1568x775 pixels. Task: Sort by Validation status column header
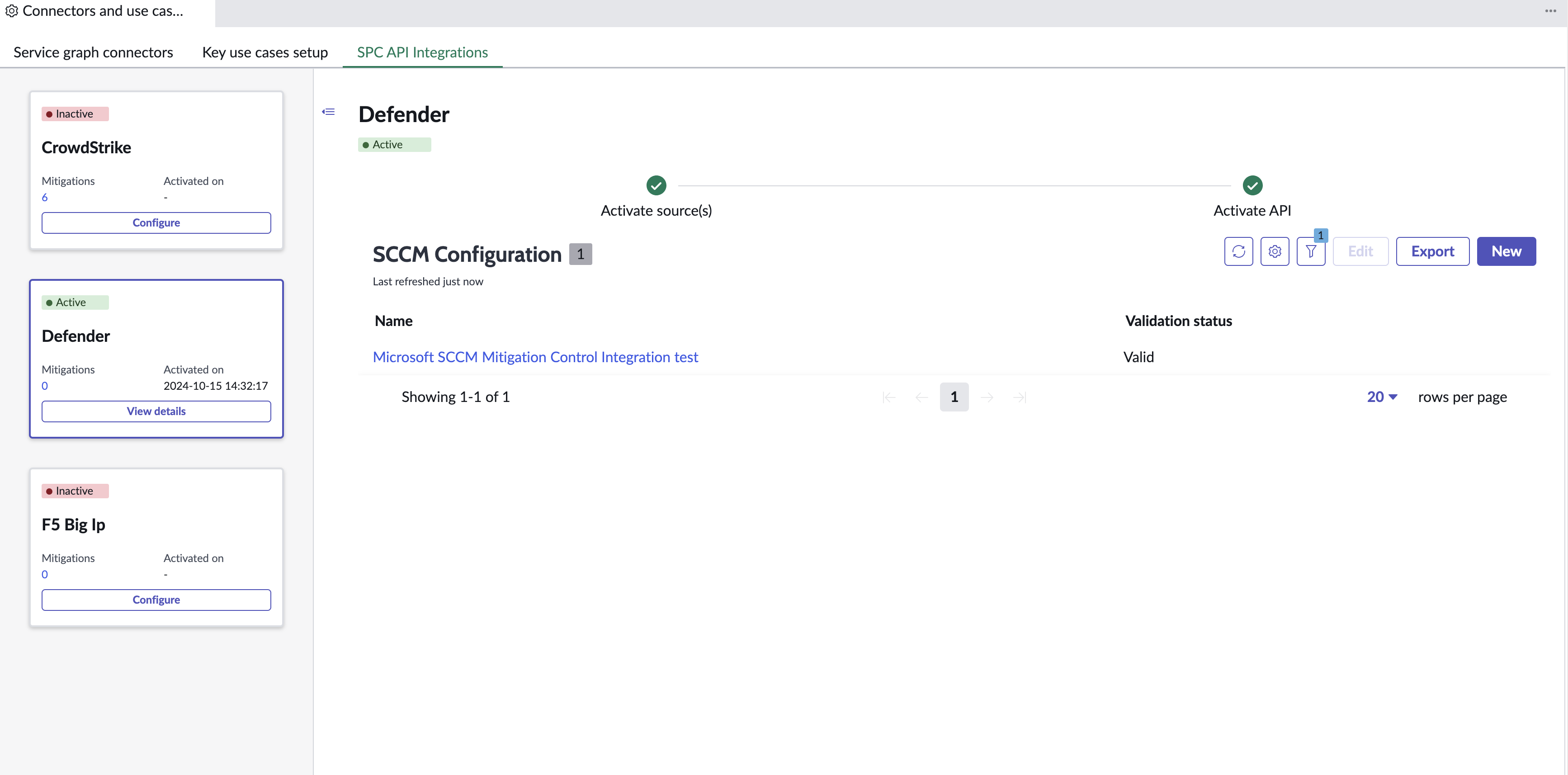pyautogui.click(x=1178, y=321)
